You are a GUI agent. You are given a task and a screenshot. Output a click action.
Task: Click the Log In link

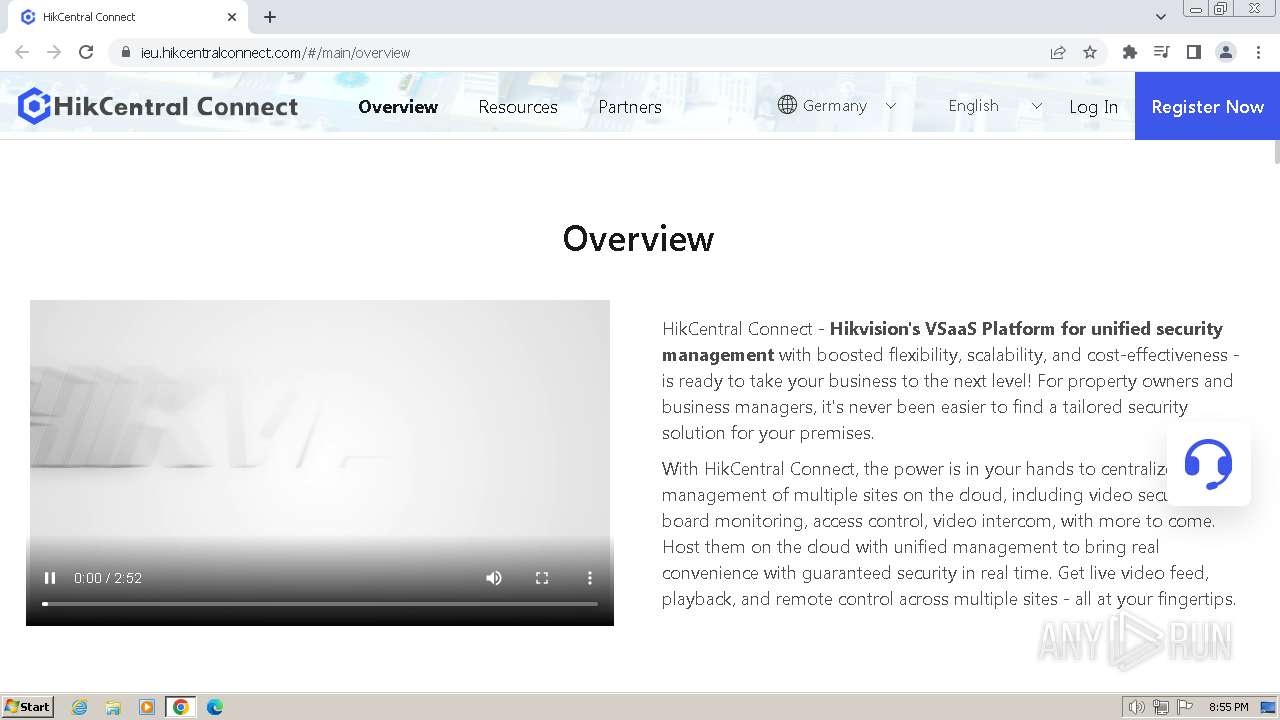pyautogui.click(x=1093, y=107)
